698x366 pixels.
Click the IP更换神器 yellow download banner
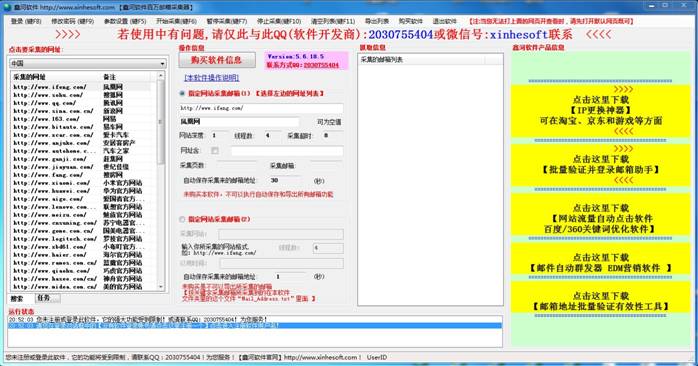click(601, 110)
